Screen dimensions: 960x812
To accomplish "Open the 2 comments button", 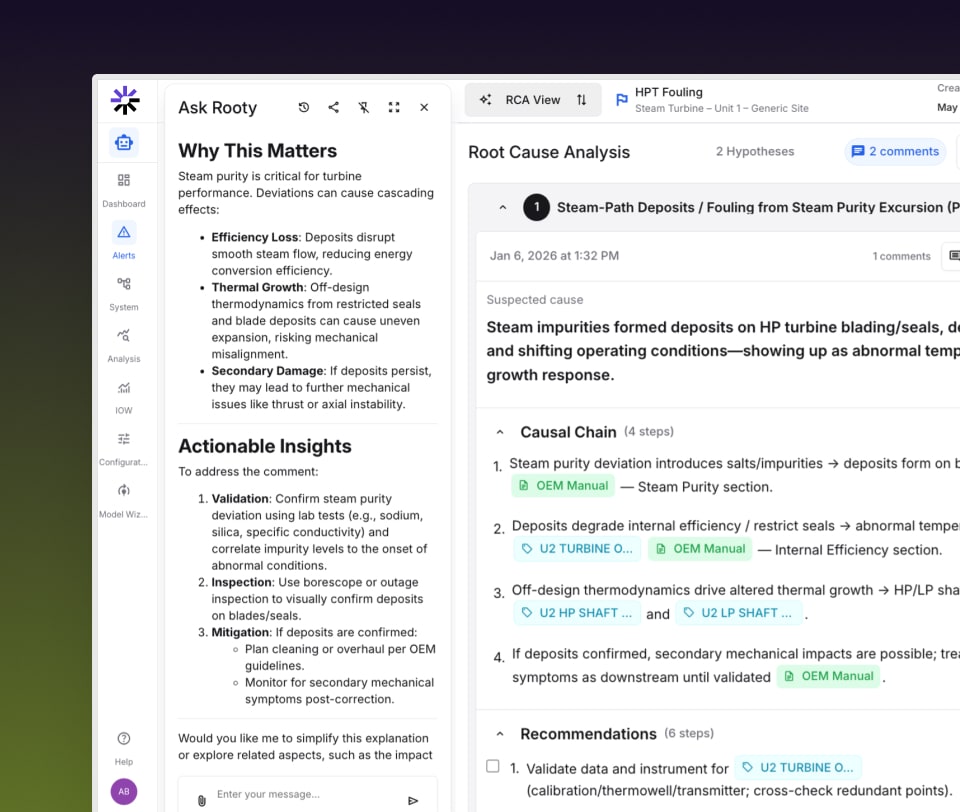I will [895, 151].
